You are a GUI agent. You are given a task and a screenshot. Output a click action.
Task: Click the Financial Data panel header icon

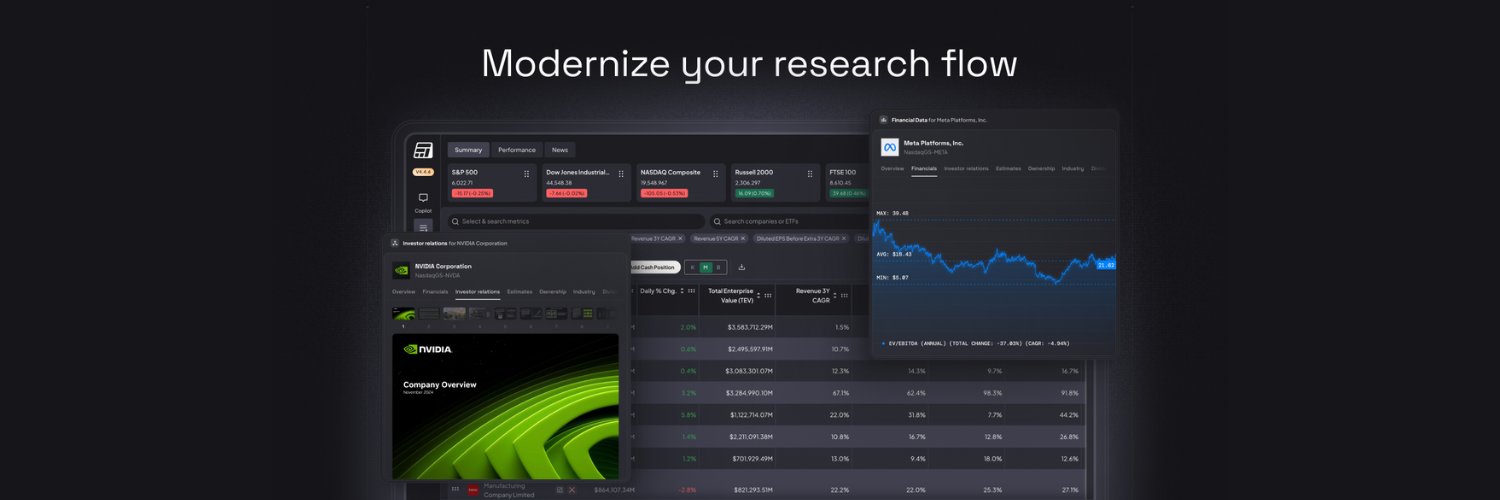884,120
